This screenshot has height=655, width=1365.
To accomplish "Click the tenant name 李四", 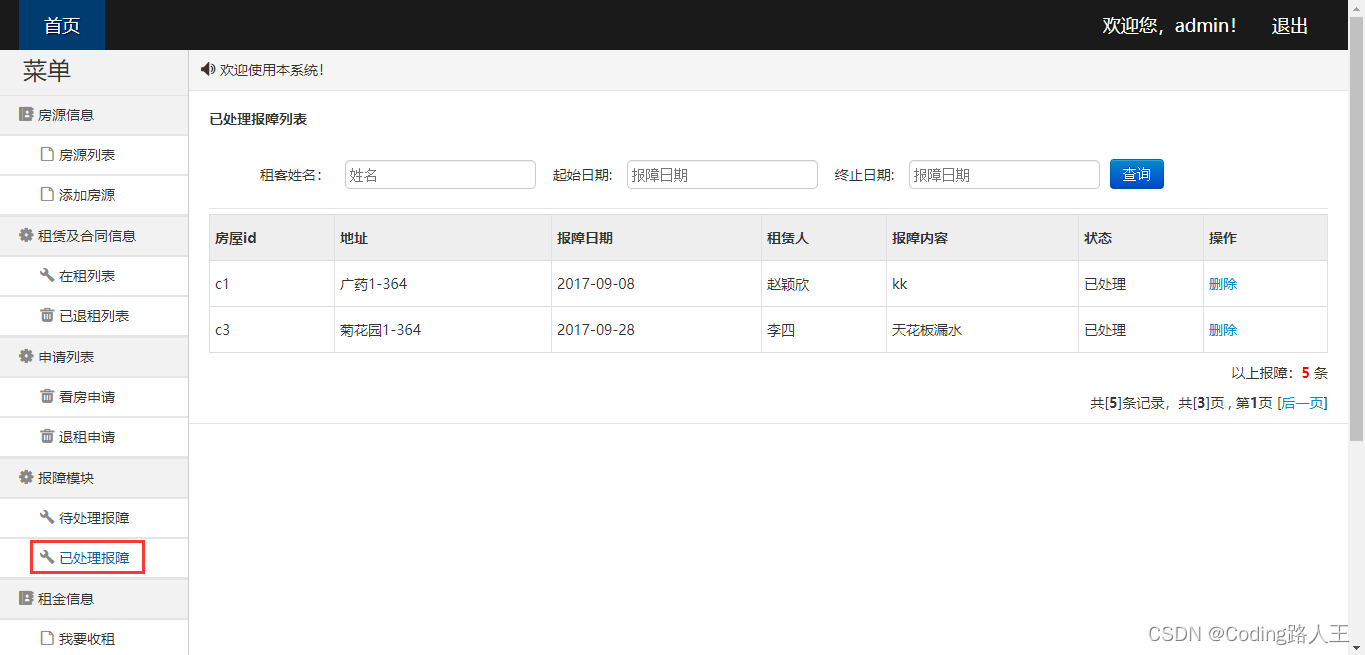I will coord(781,330).
